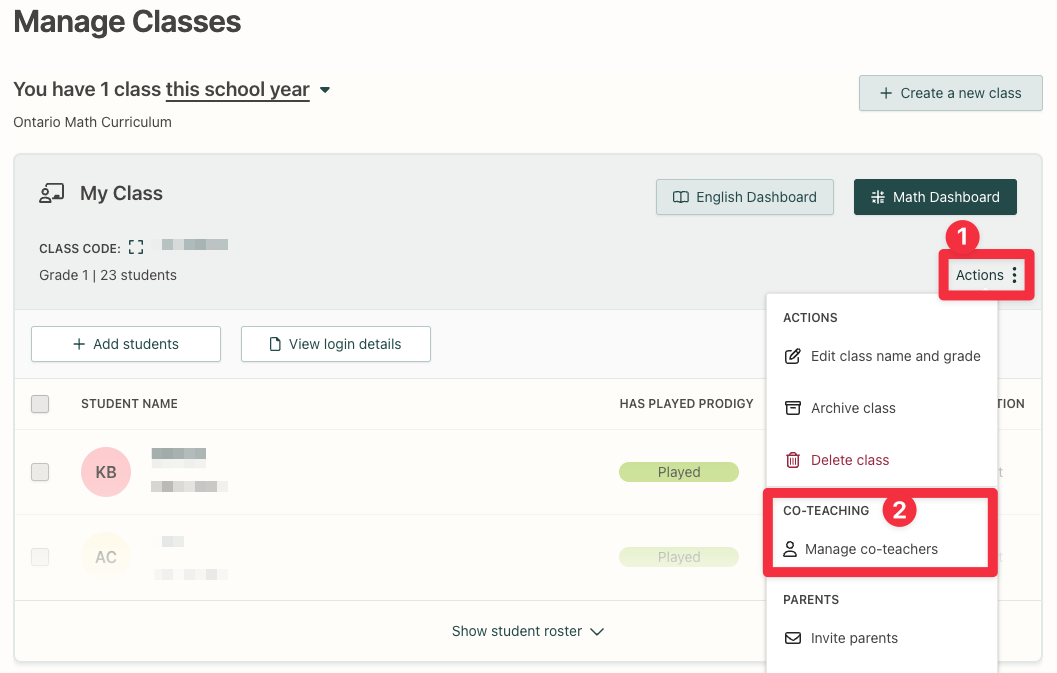Viewport: 1057px width, 673px height.
Task: Click the My Class title
Action: (121, 194)
